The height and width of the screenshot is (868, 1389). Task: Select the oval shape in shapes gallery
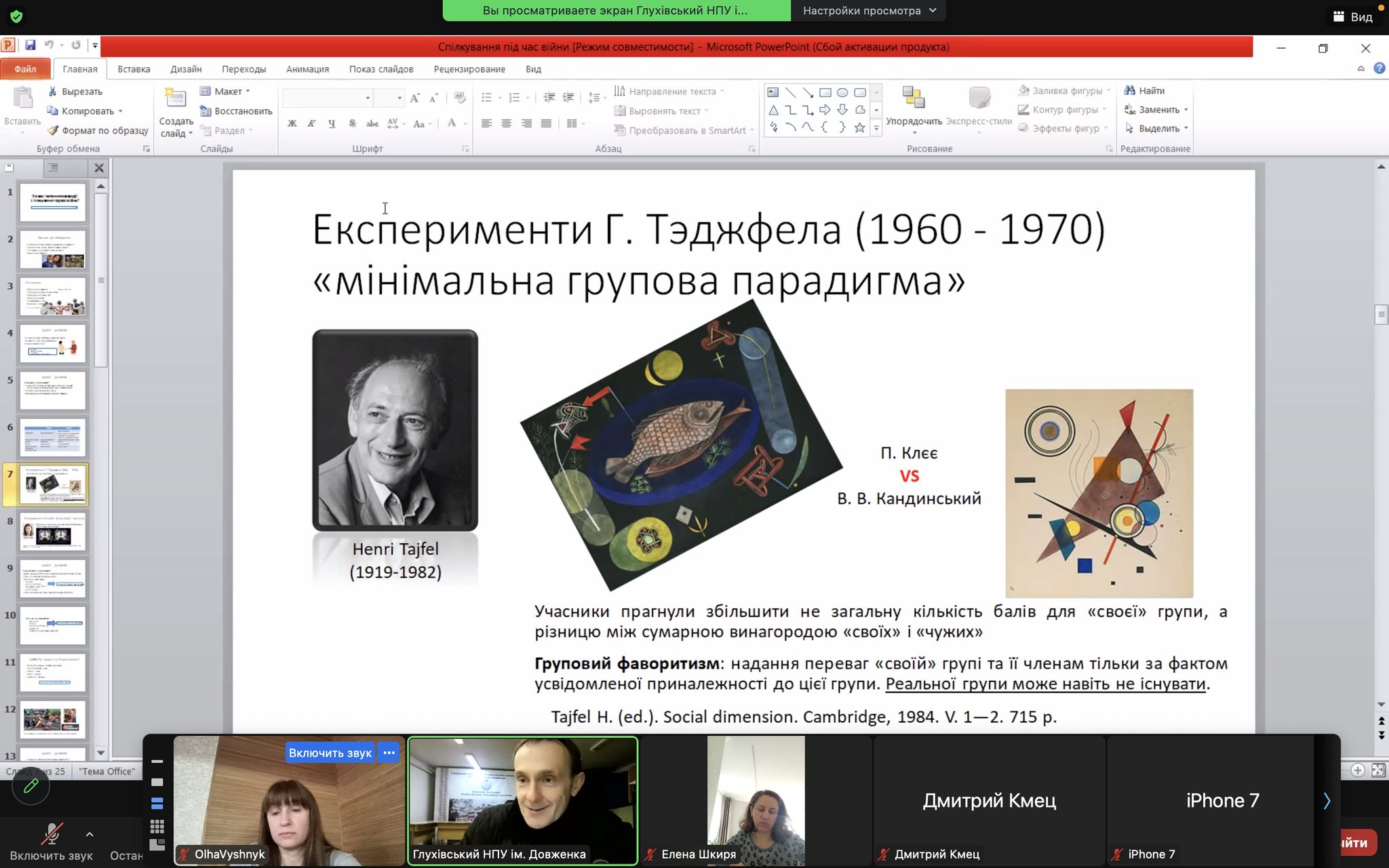pos(842,93)
